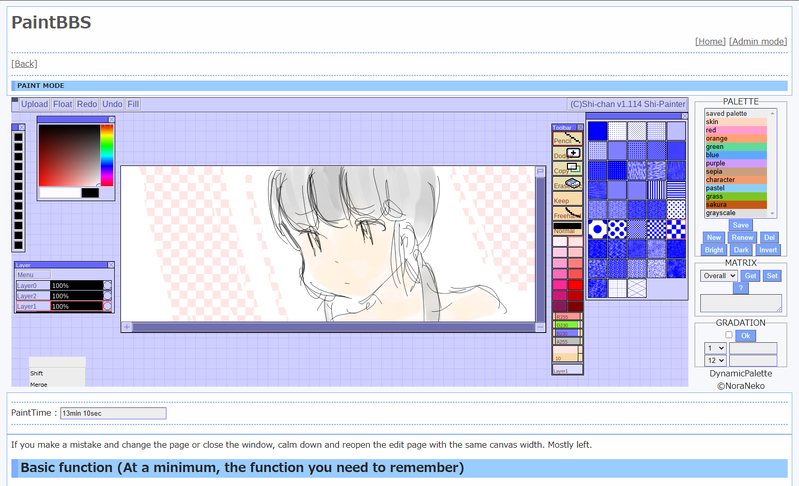Open the Overall dropdown in MATRIX
799x486 pixels.
pyautogui.click(x=718, y=276)
